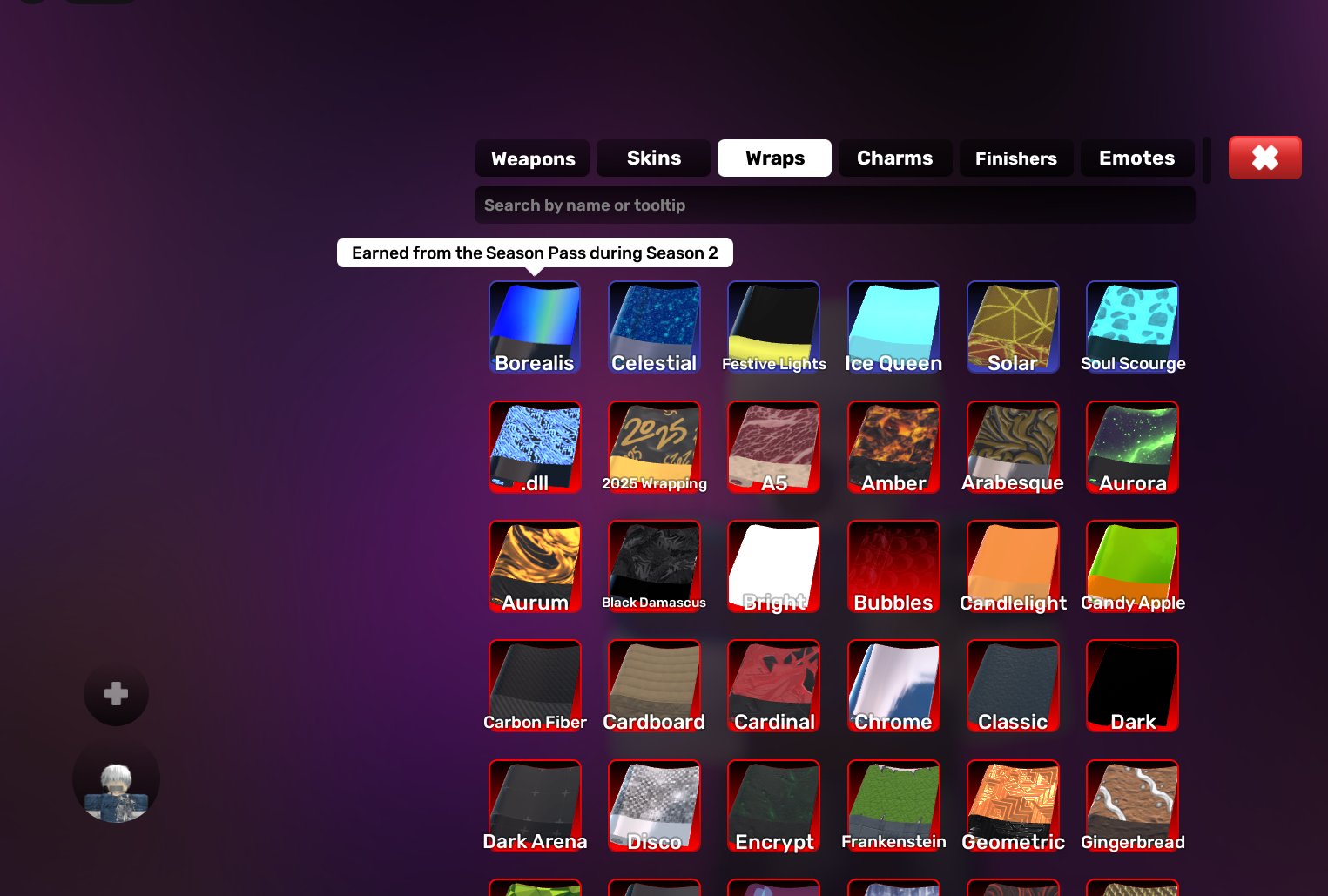Equip the Classic wrap
Screen dimensions: 1328x896
tap(1013, 685)
